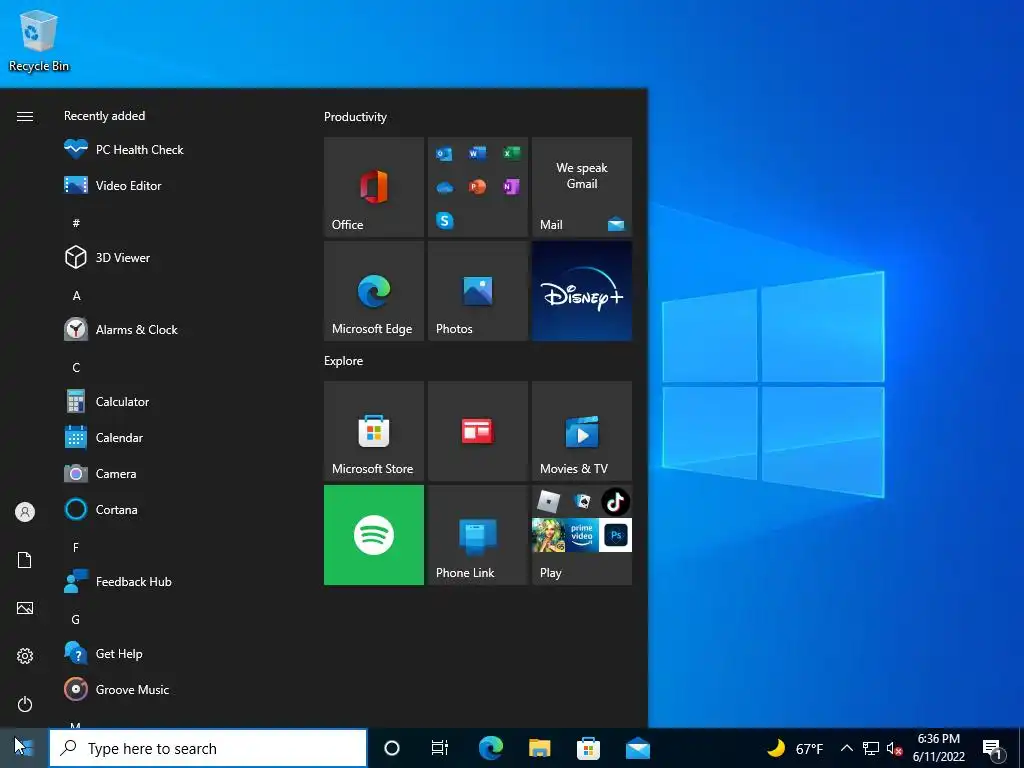Open Cortana circle on taskbar
Image resolution: width=1024 pixels, height=768 pixels.
coord(392,748)
